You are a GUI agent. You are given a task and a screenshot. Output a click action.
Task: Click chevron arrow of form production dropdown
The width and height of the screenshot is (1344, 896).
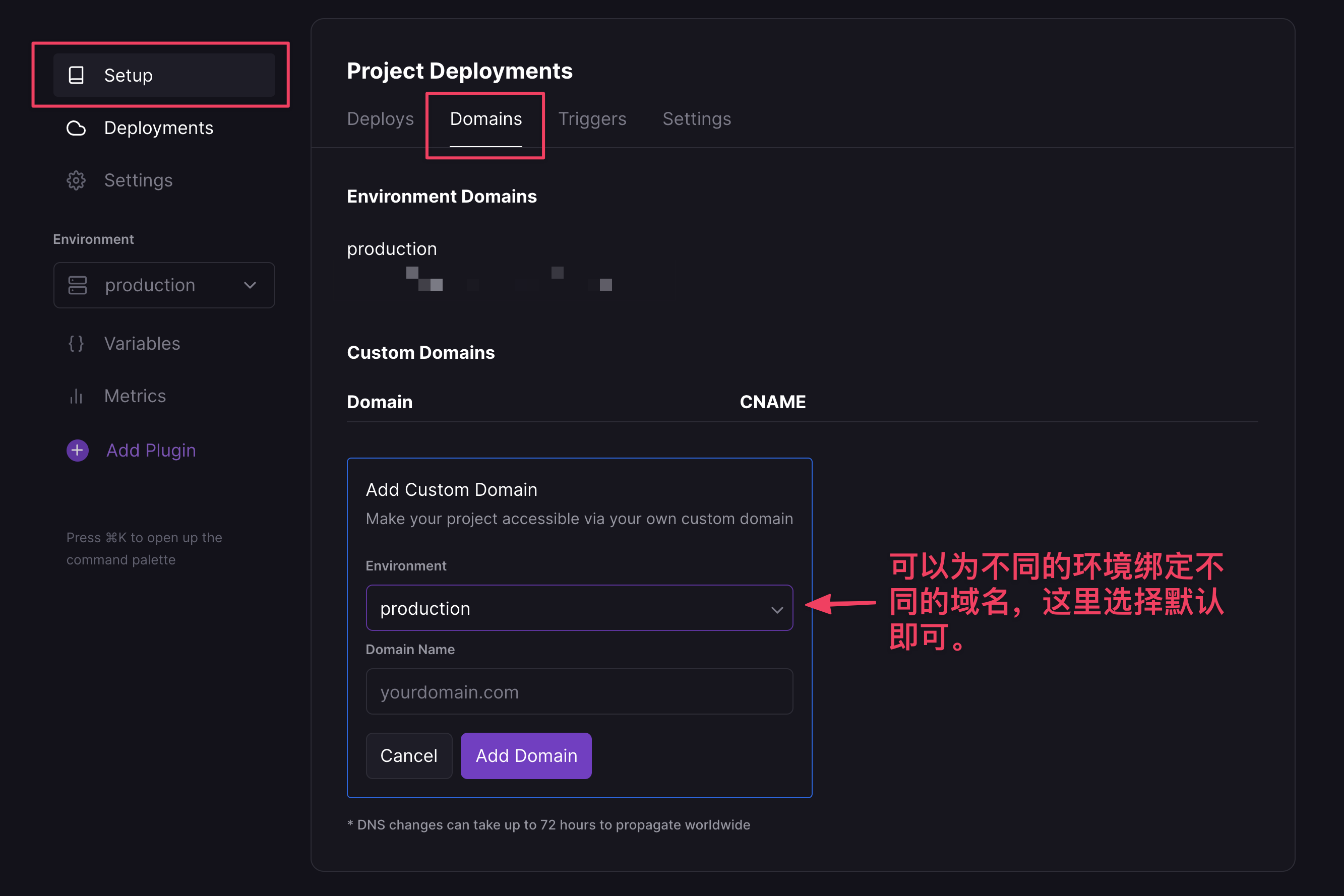(776, 610)
